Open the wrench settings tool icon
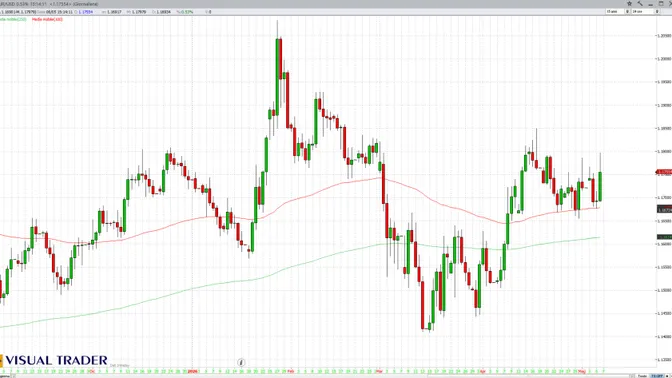Screen dimensions: 672x378 [x=640, y=3]
